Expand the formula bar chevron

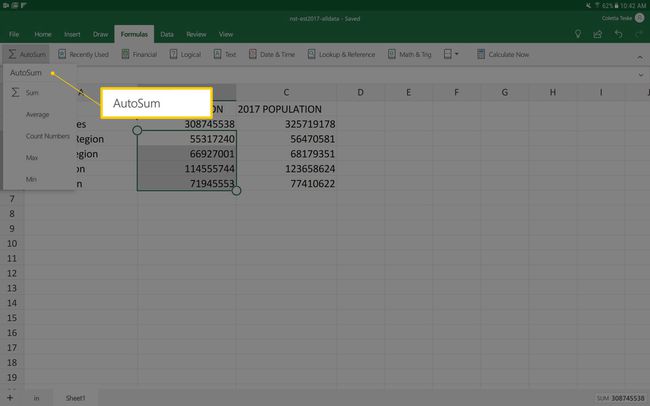pos(639,75)
